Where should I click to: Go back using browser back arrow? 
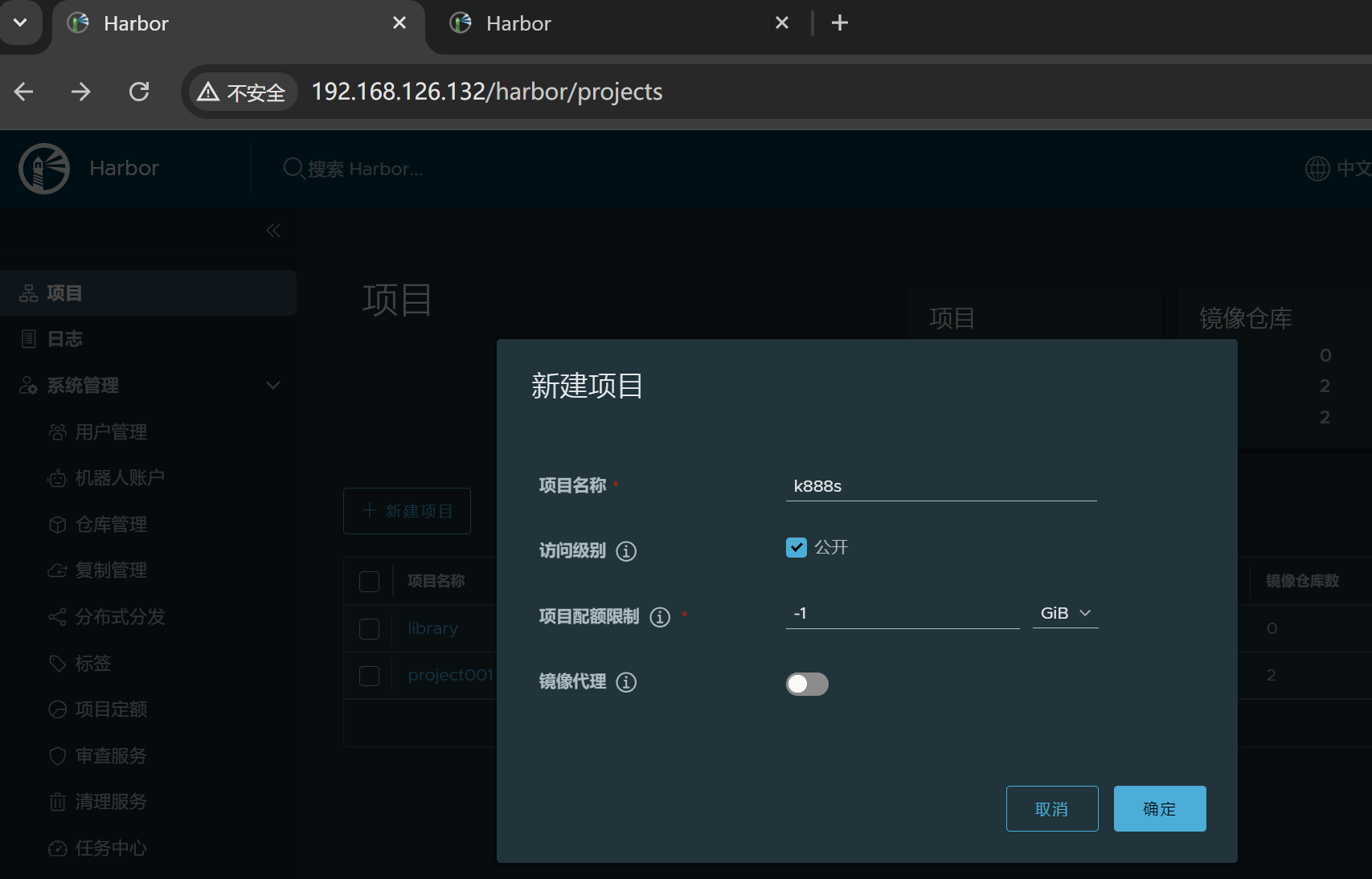[24, 92]
